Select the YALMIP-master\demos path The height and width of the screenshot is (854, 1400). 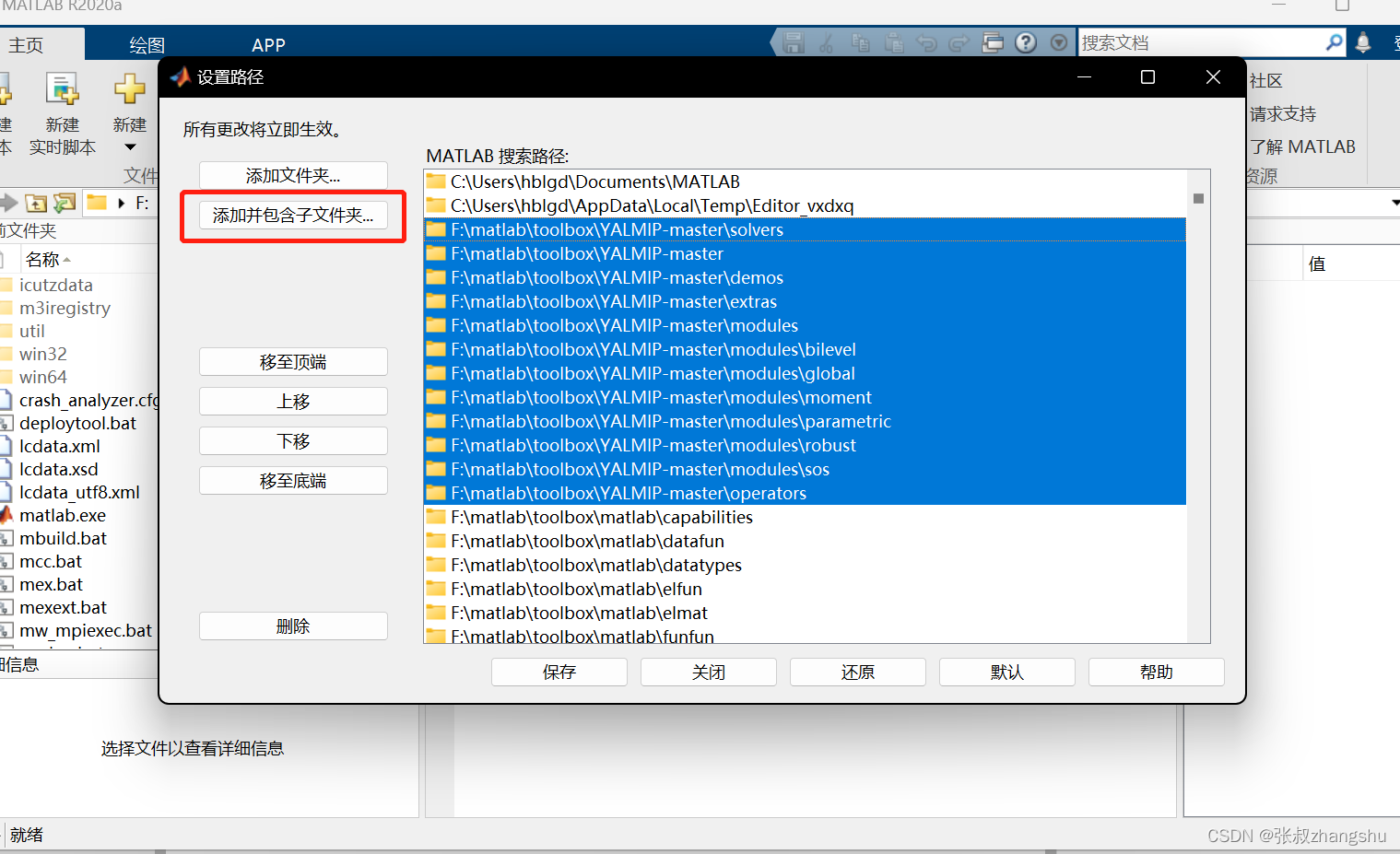[x=805, y=277]
